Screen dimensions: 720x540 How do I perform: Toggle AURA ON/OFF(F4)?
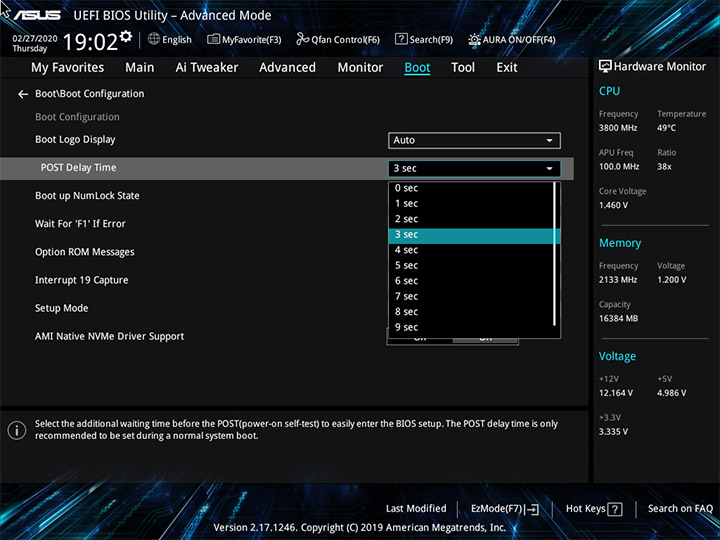(512, 39)
